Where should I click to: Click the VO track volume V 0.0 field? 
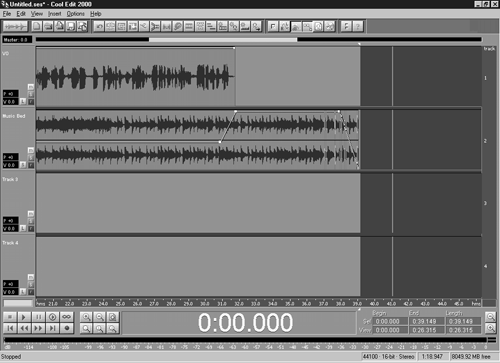pyautogui.click(x=11, y=102)
